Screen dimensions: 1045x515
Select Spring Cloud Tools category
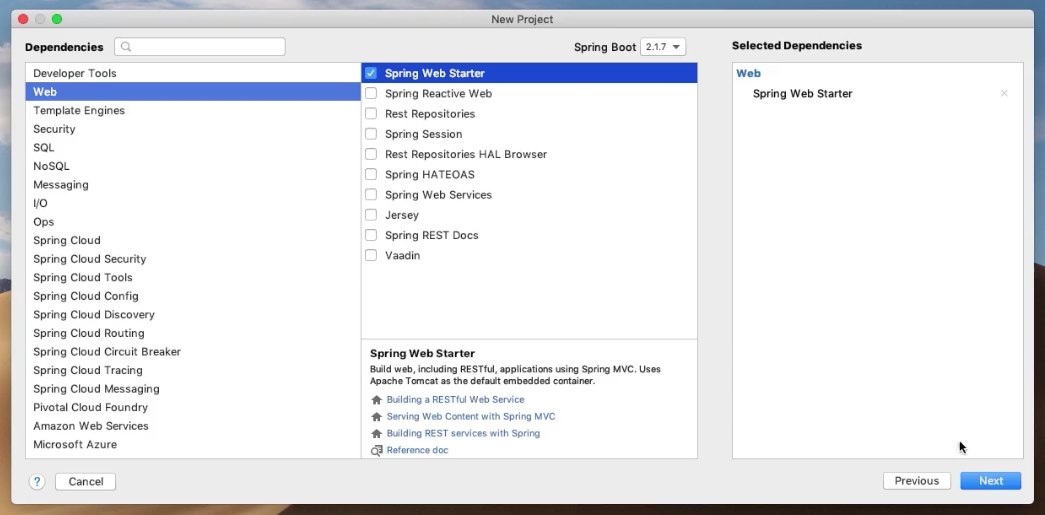193,277
